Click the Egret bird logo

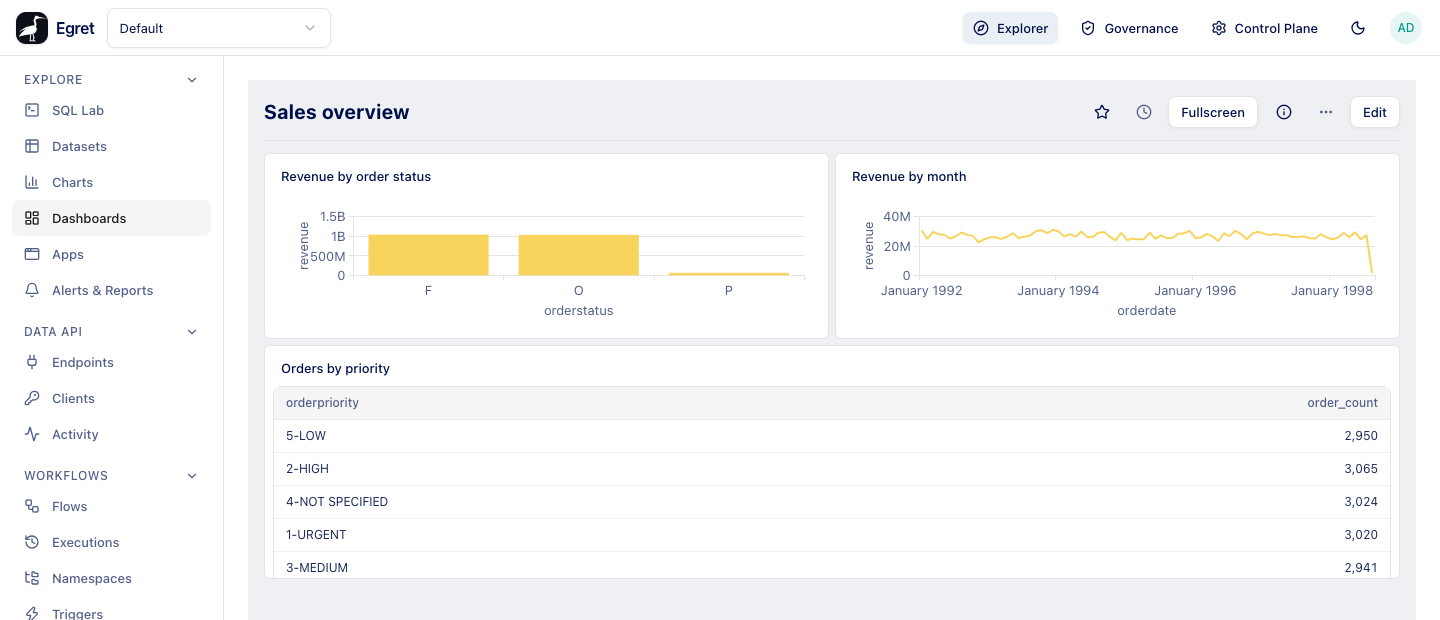(x=32, y=28)
